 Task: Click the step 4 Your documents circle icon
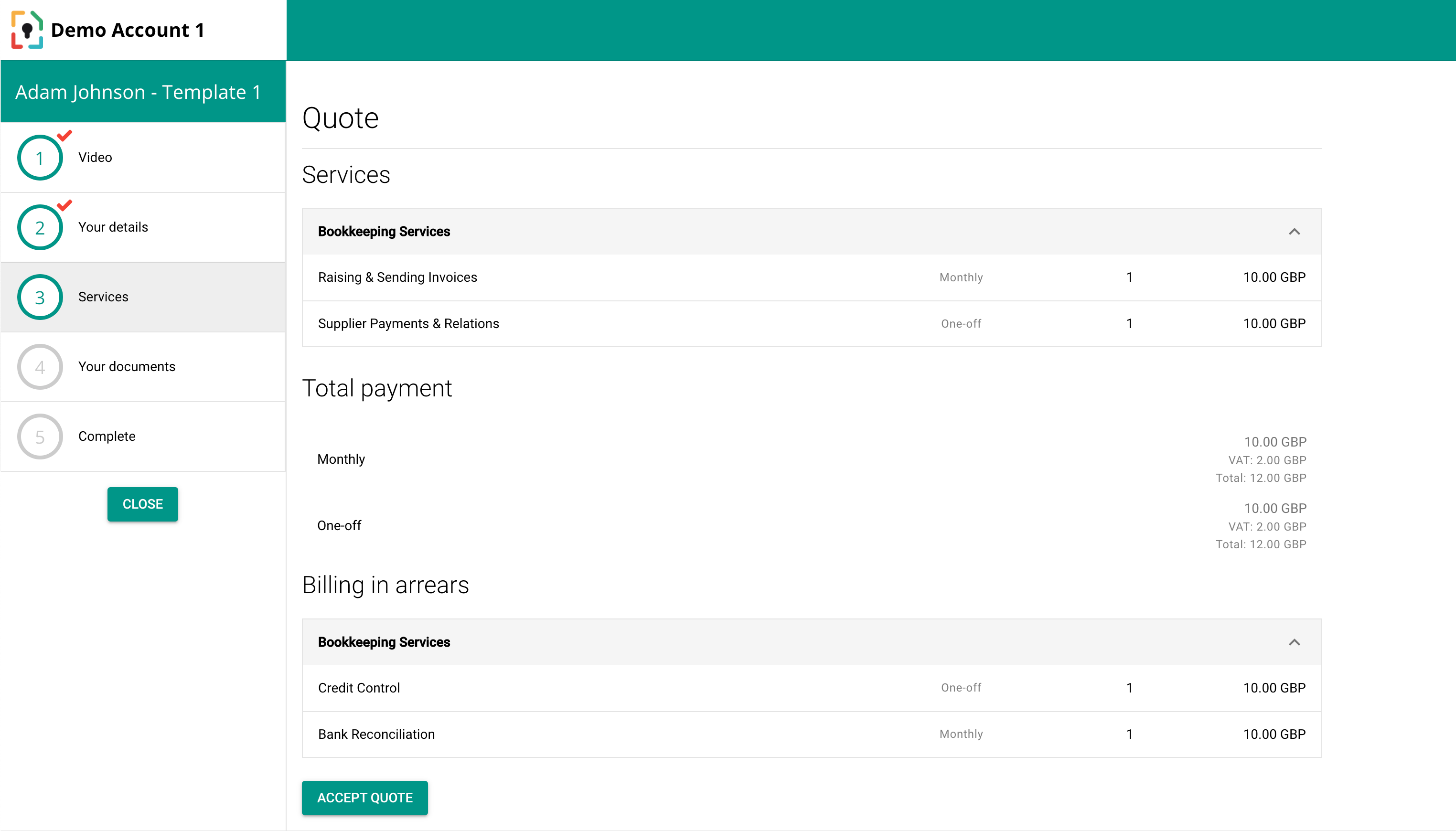[x=39, y=366]
